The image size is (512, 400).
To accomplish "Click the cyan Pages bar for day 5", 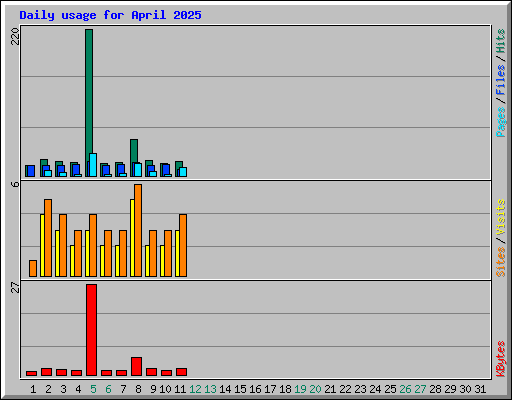I will click(x=93, y=165).
